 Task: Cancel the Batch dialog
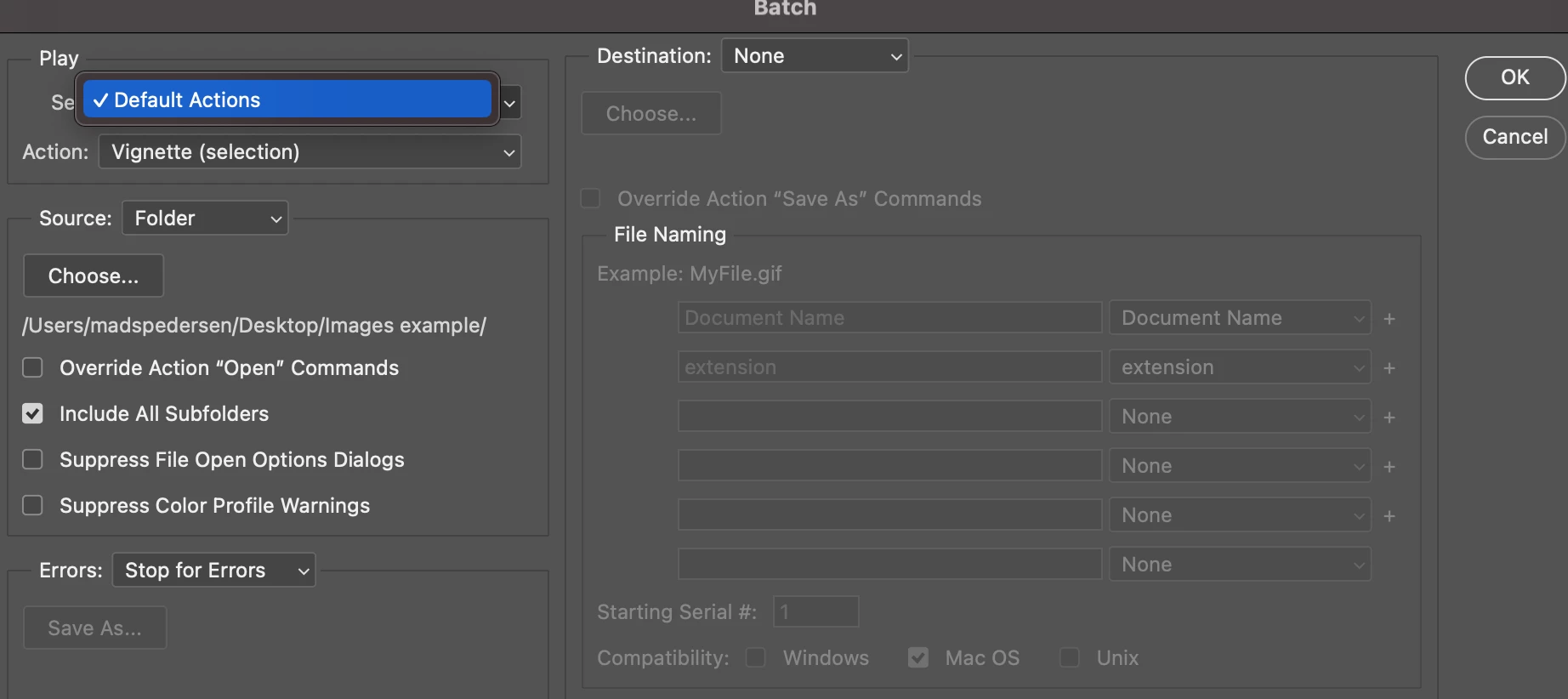(x=1514, y=137)
